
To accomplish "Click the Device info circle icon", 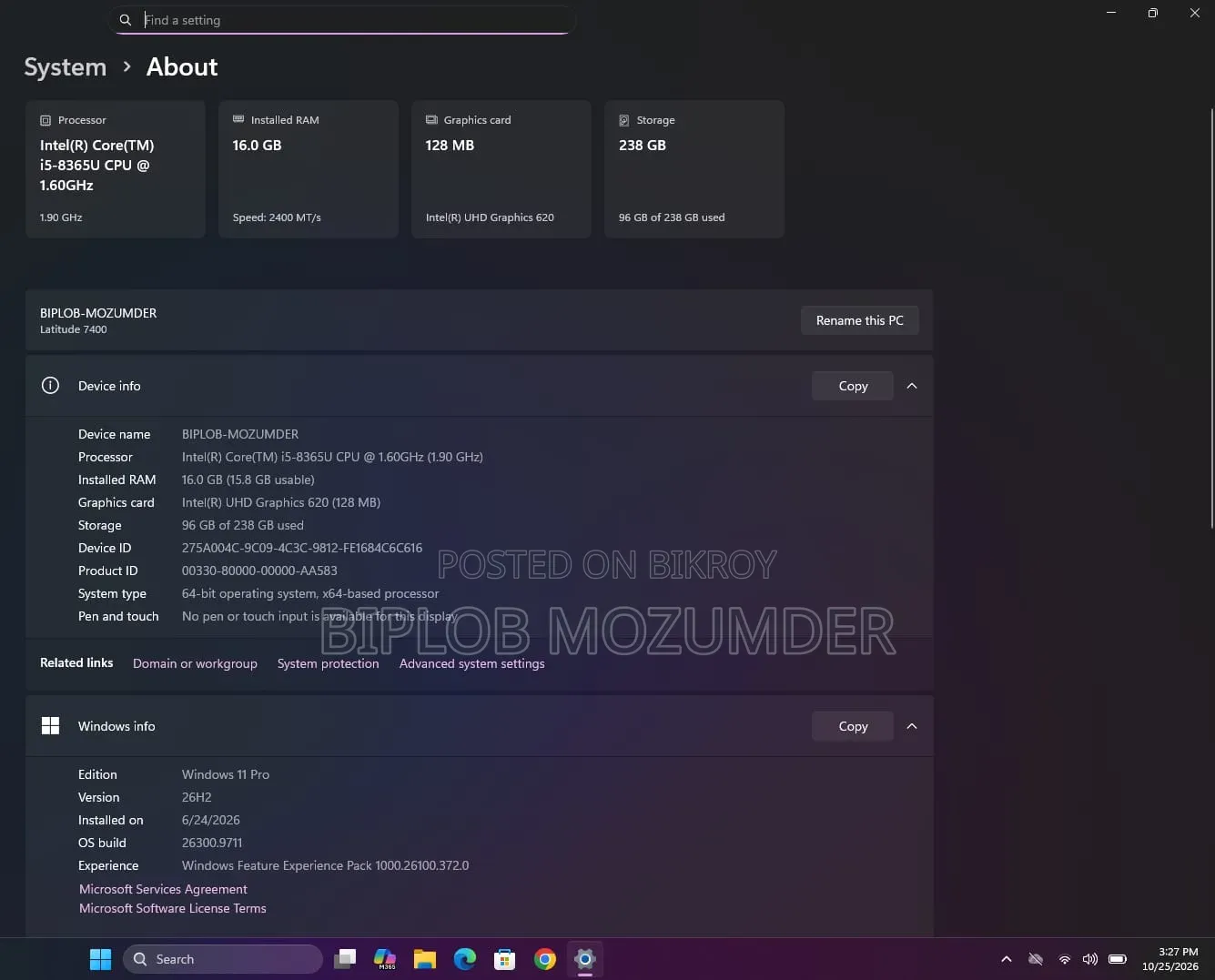I will (50, 386).
